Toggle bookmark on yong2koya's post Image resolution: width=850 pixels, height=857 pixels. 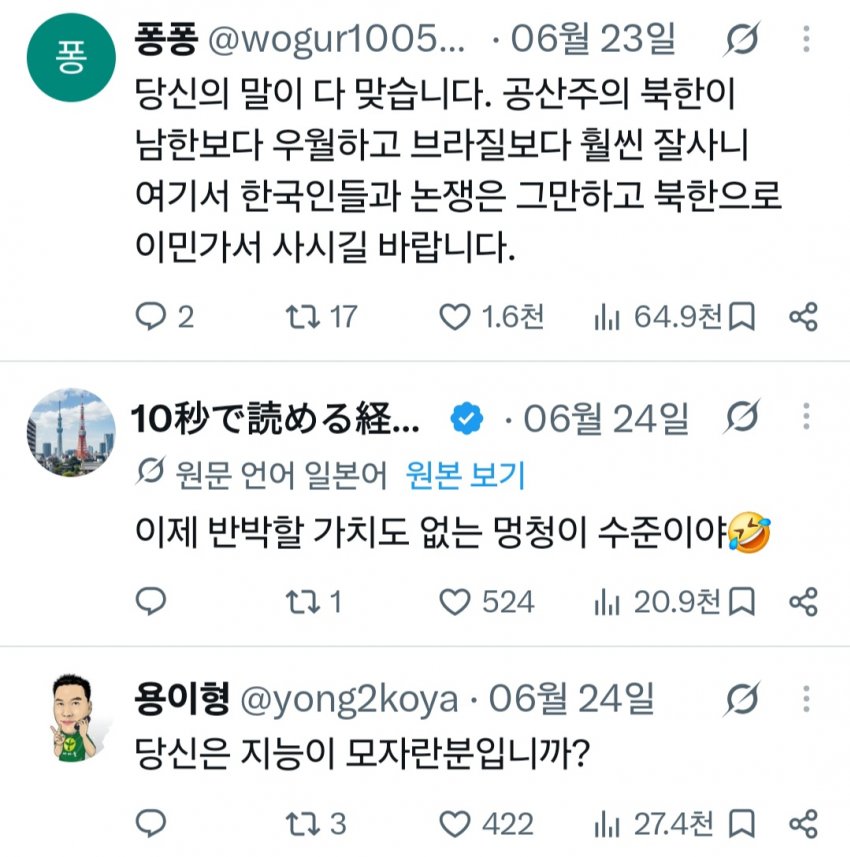pyautogui.click(x=742, y=824)
